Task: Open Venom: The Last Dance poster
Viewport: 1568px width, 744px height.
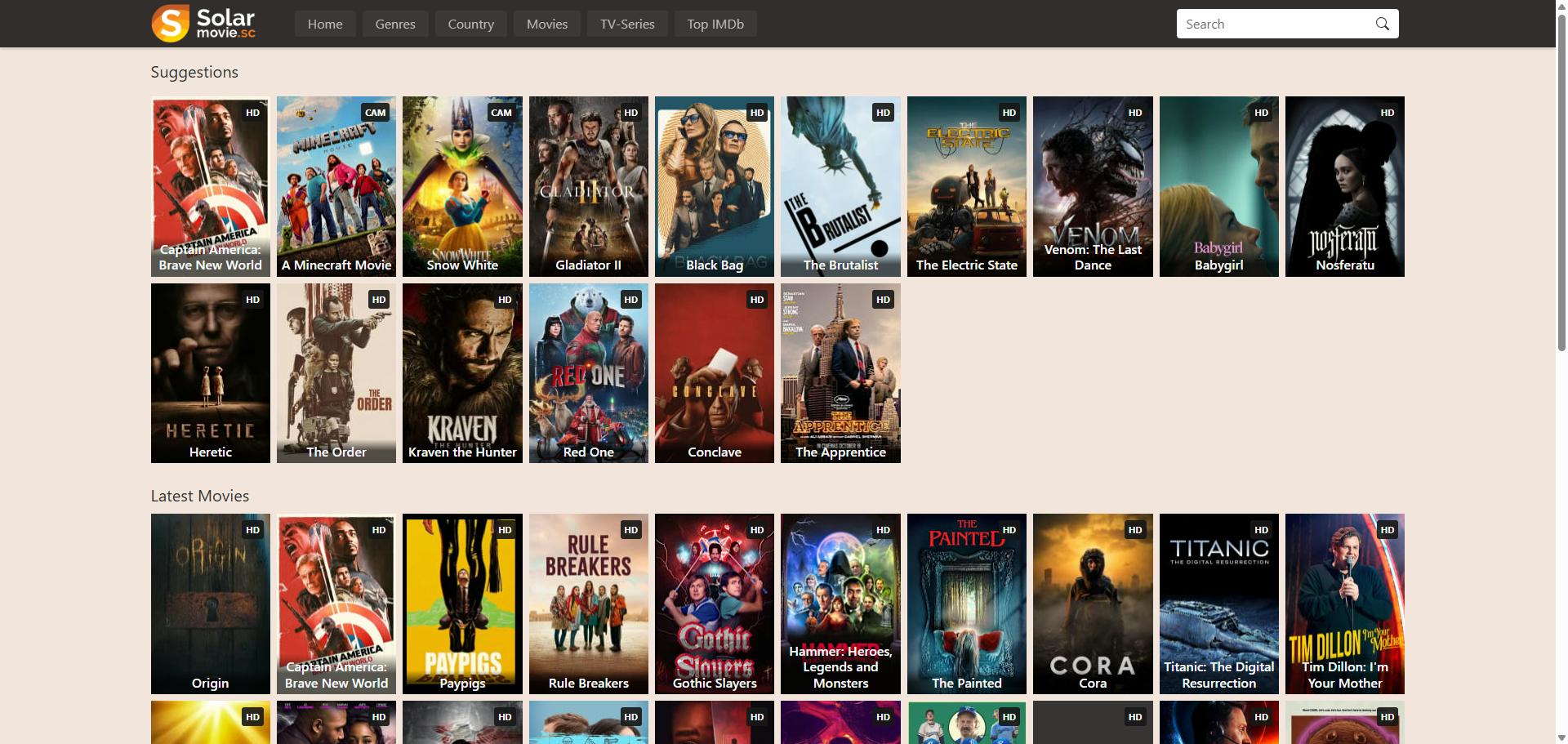Action: (x=1093, y=186)
